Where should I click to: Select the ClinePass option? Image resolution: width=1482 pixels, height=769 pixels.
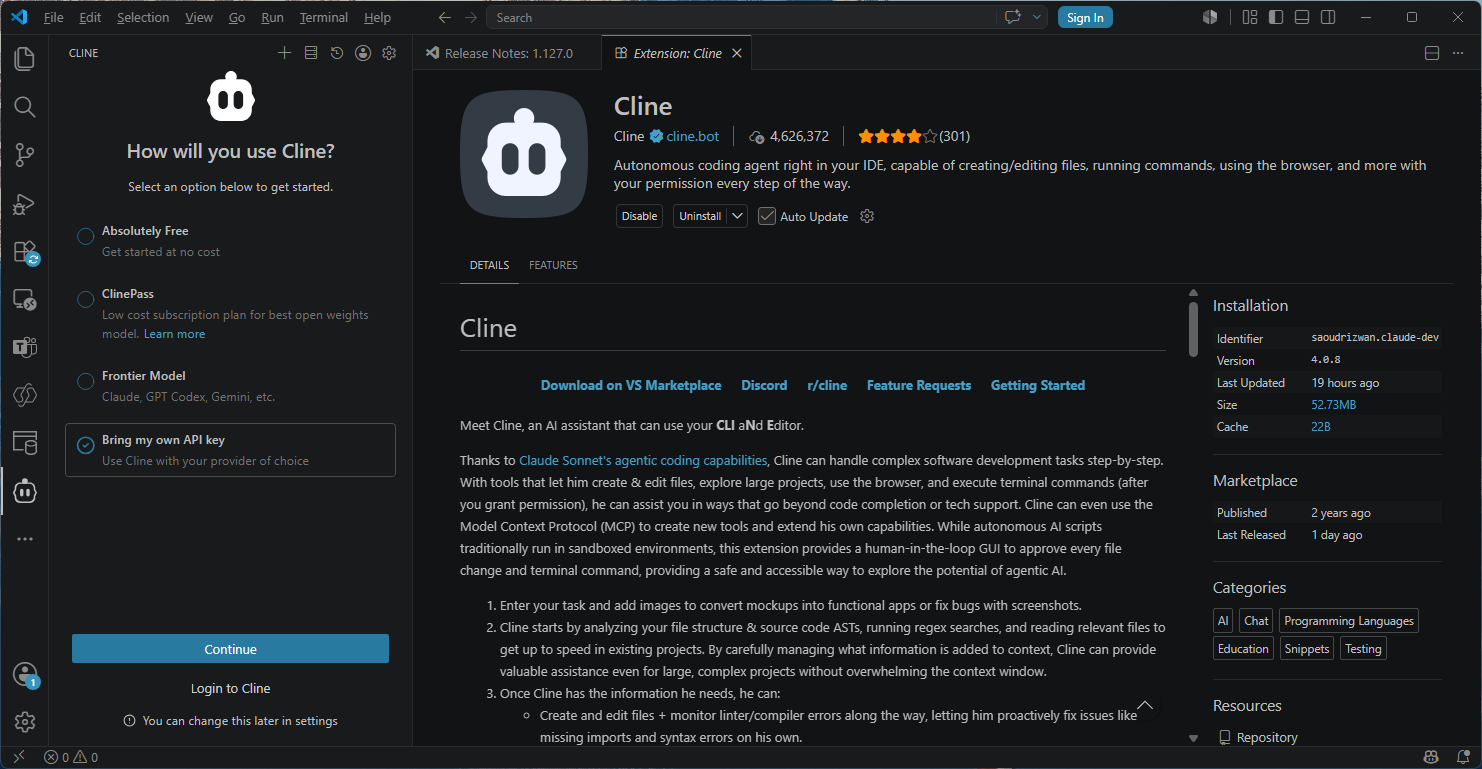point(230,314)
